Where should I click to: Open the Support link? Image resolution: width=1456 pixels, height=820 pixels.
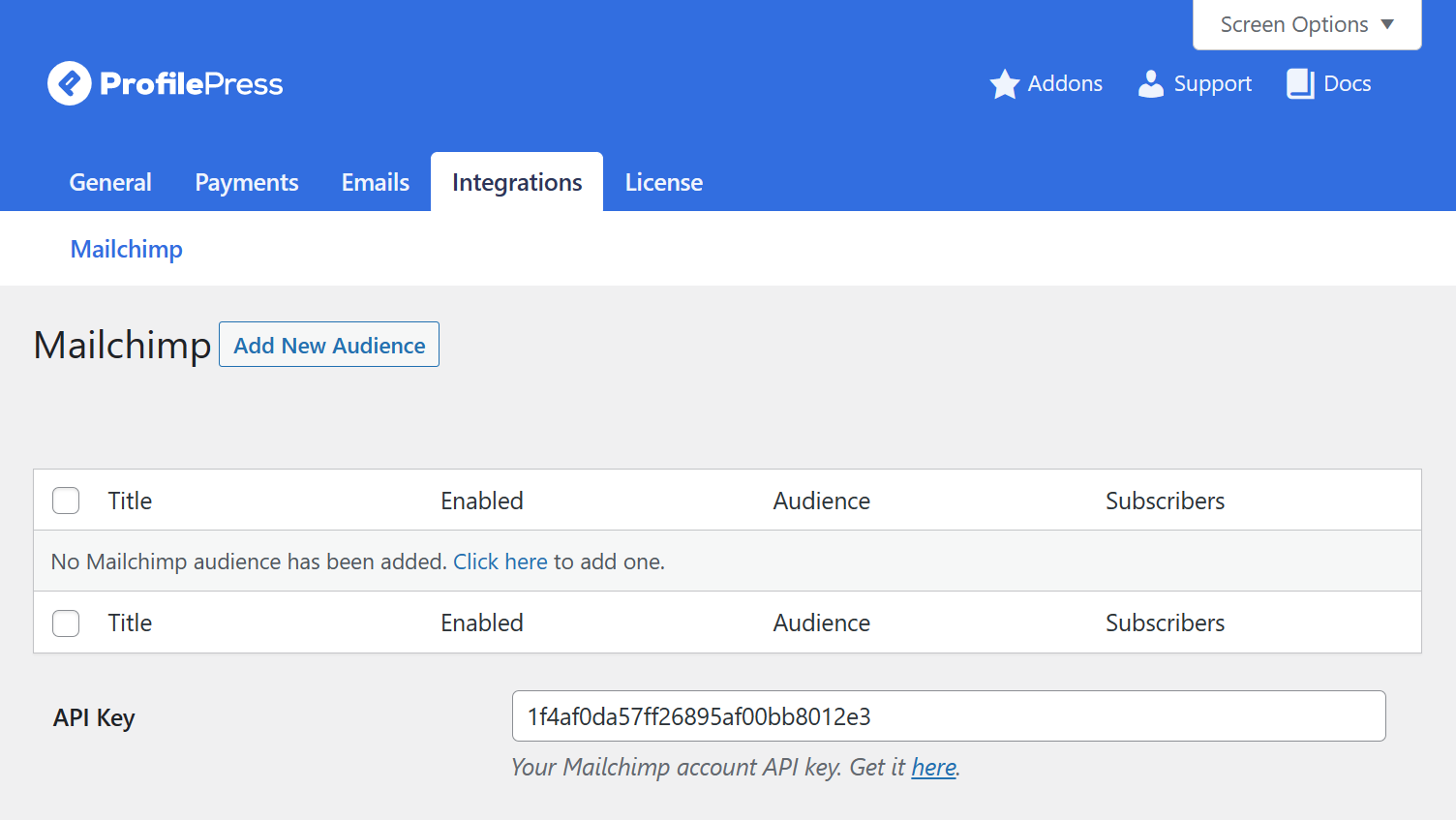(x=1213, y=84)
